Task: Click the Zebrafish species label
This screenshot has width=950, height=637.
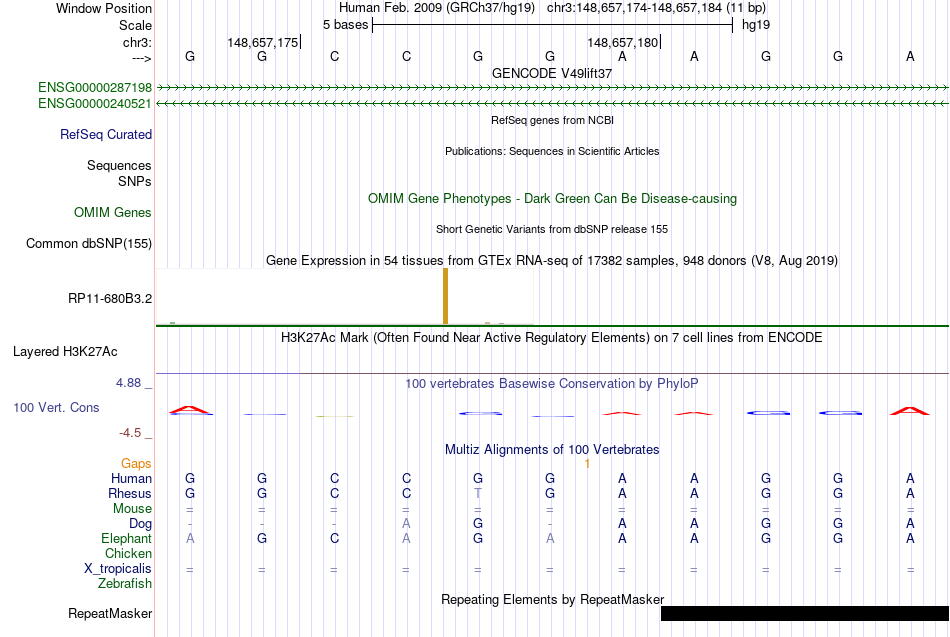Action: click(x=125, y=584)
